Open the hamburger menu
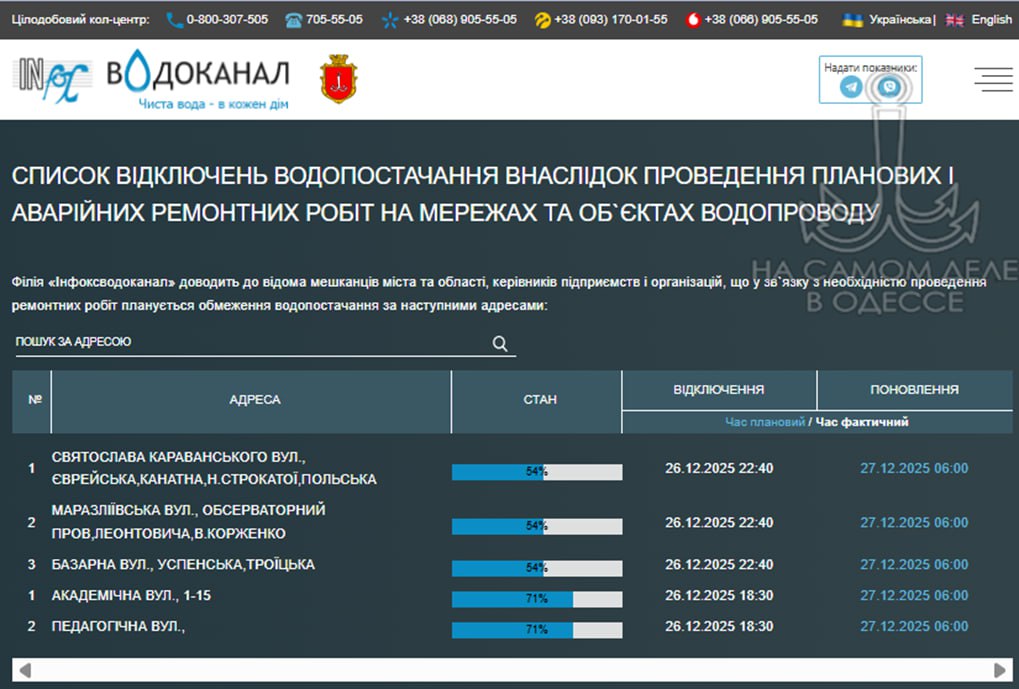Image resolution: width=1019 pixels, height=689 pixels. pos(993,80)
